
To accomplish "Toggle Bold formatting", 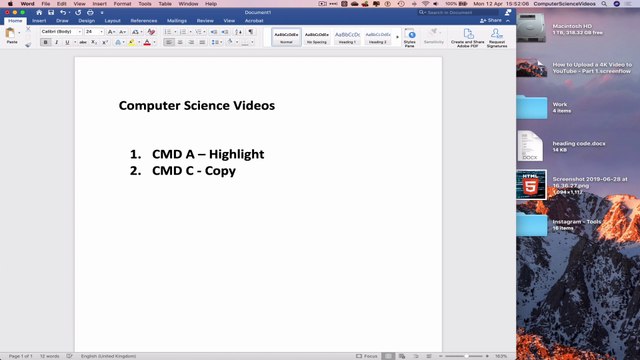I will pos(45,42).
